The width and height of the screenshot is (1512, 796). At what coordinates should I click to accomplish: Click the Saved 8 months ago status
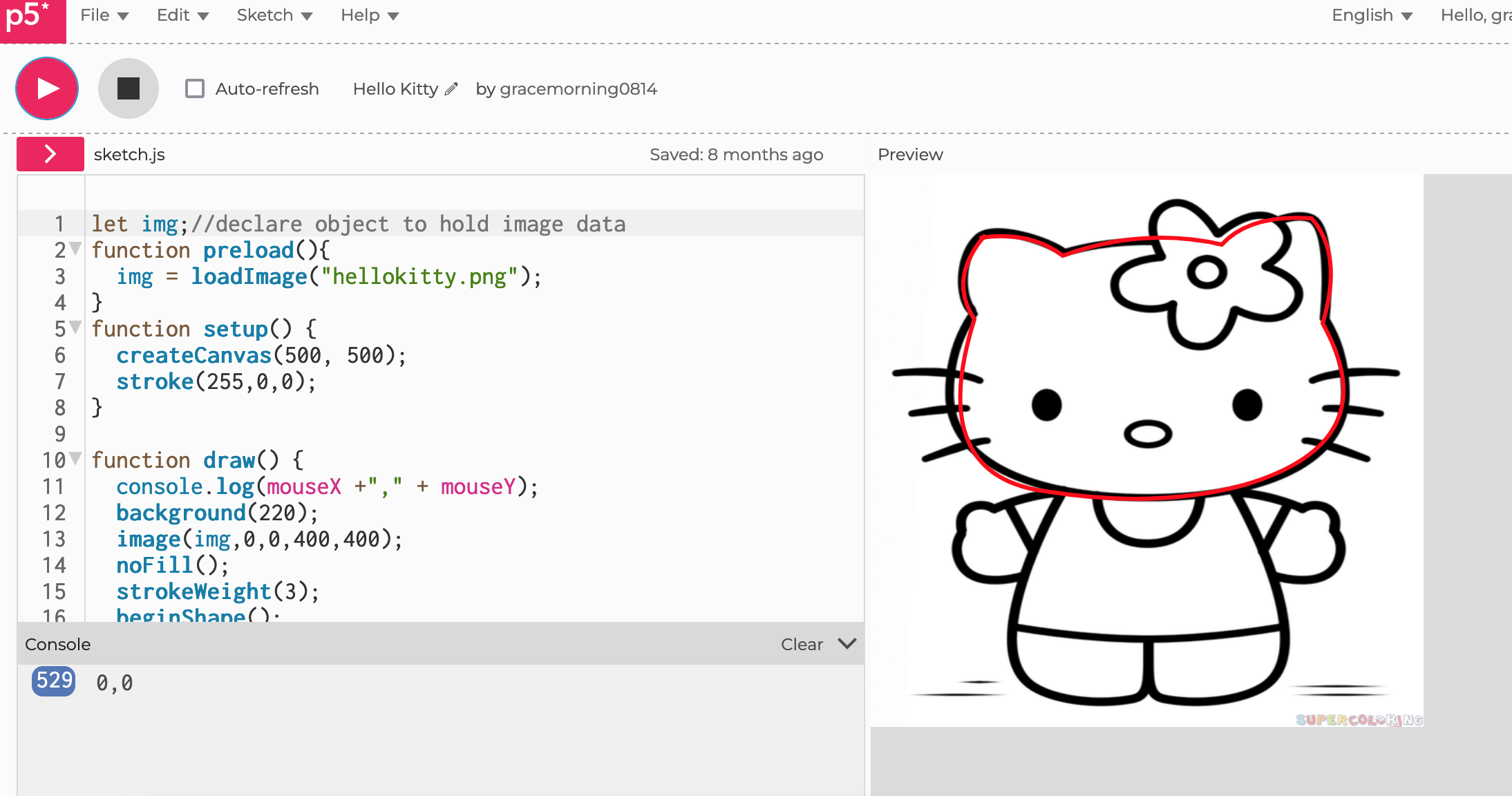(x=737, y=154)
